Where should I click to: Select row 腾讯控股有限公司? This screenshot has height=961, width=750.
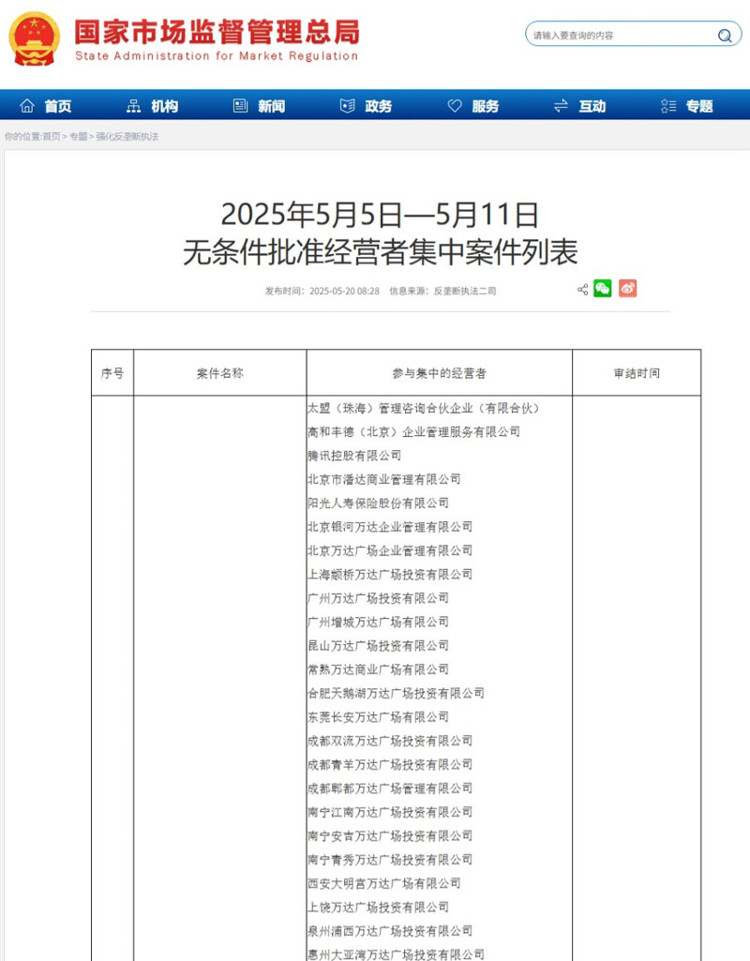click(x=354, y=456)
